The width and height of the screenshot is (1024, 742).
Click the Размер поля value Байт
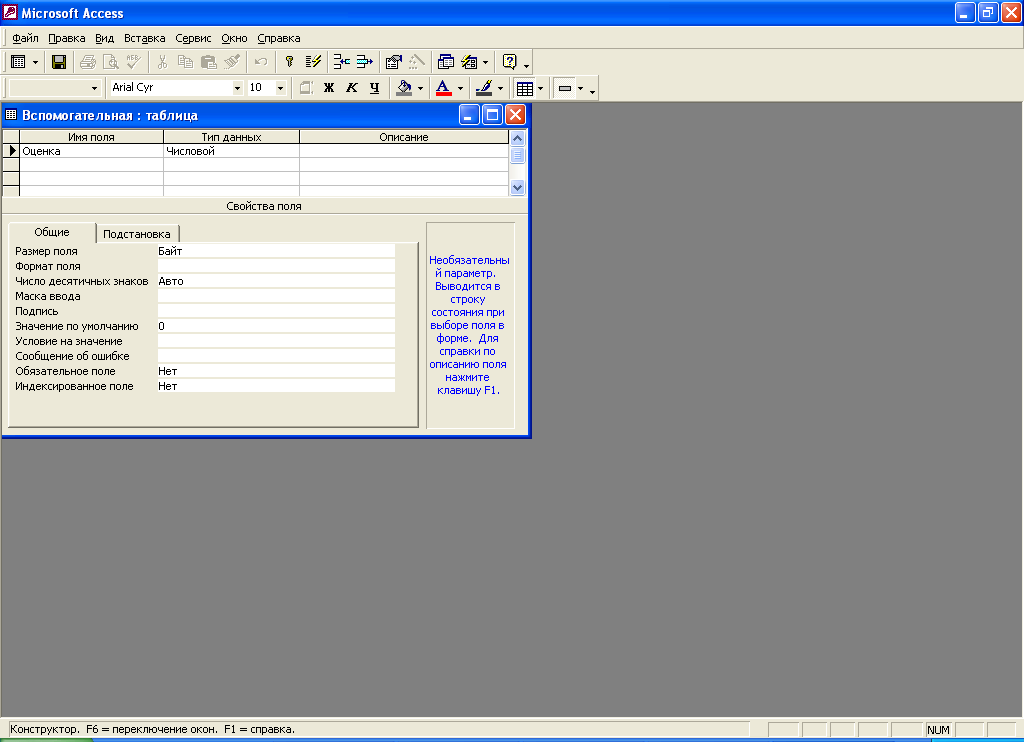pyautogui.click(x=276, y=251)
